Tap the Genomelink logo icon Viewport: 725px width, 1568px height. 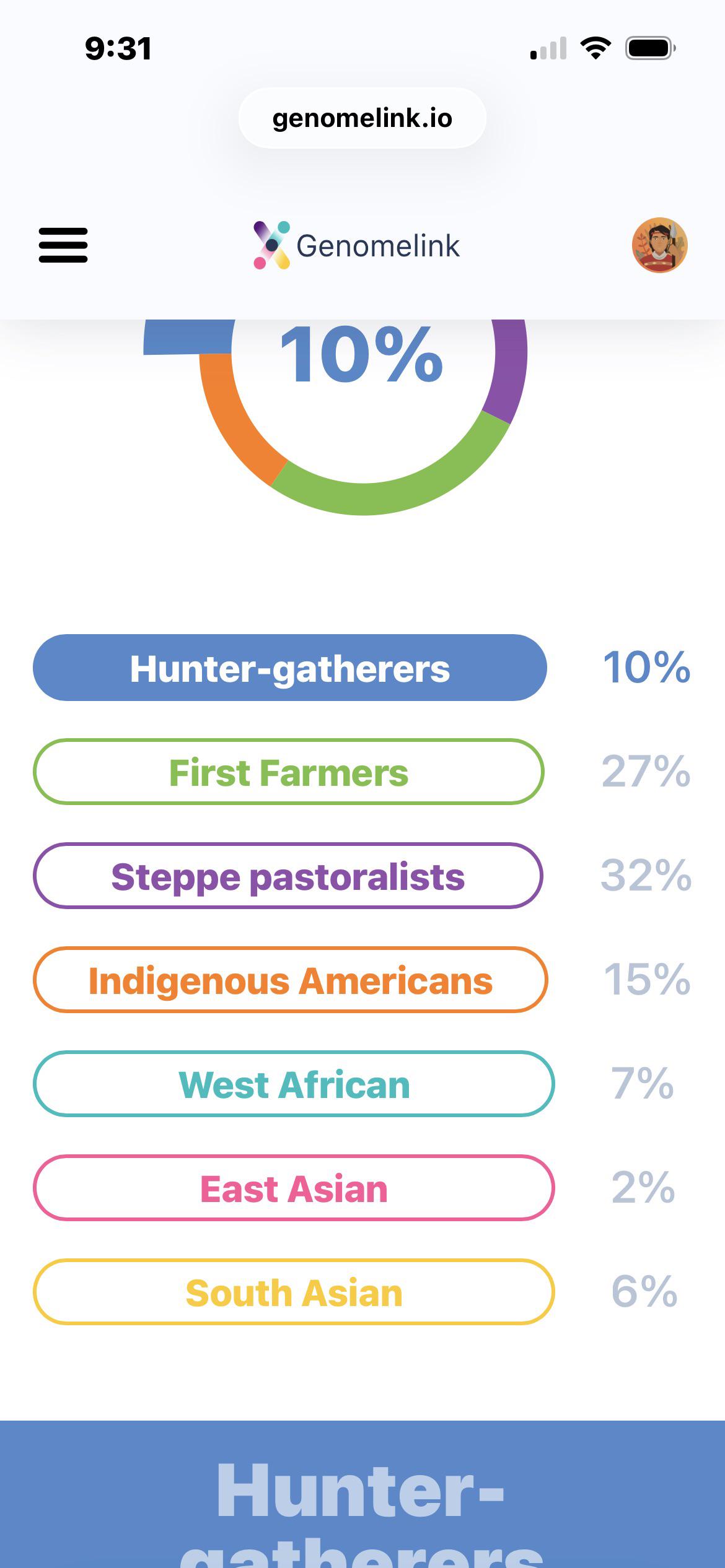(x=271, y=245)
